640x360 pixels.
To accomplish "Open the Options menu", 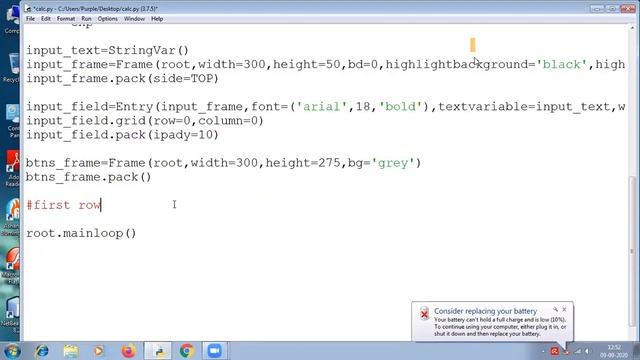I will click(107, 19).
